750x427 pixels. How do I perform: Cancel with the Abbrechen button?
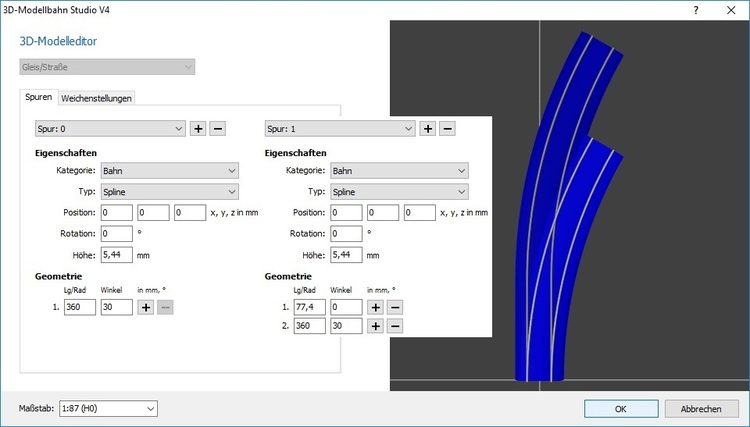coord(701,409)
